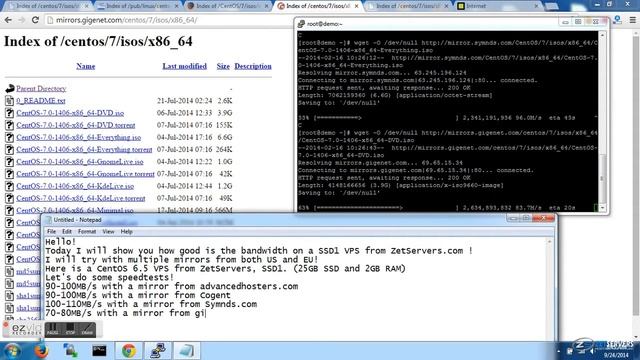The height and width of the screenshot is (360, 640).
Task: Click the file icon beside 0_README.txt
Action: click(9, 100)
